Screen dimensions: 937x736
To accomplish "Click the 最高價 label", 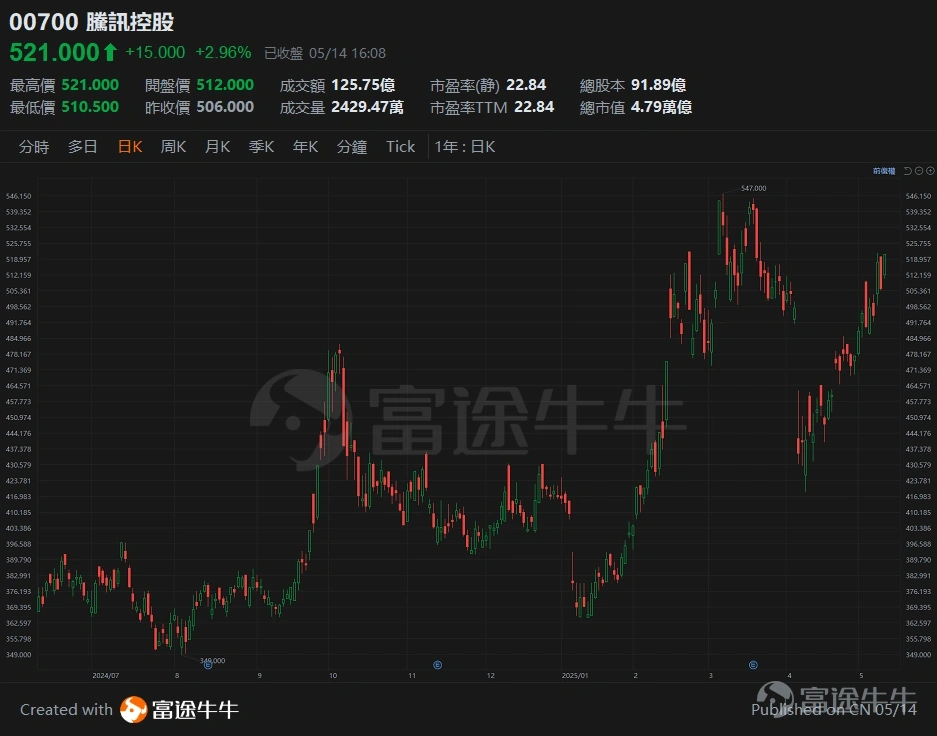I will coord(32,85).
